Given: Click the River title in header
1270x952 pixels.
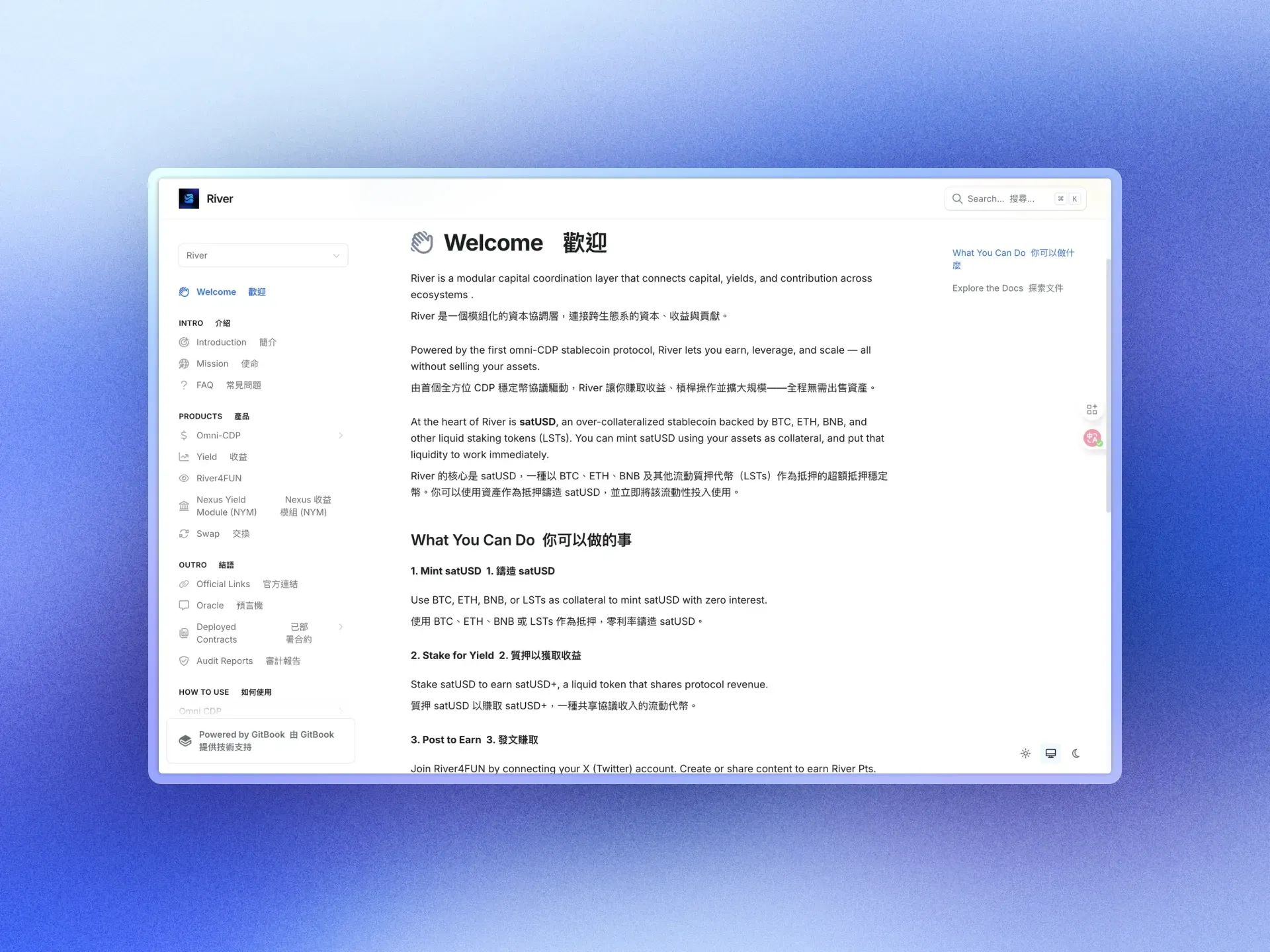Looking at the screenshot, I should point(220,198).
